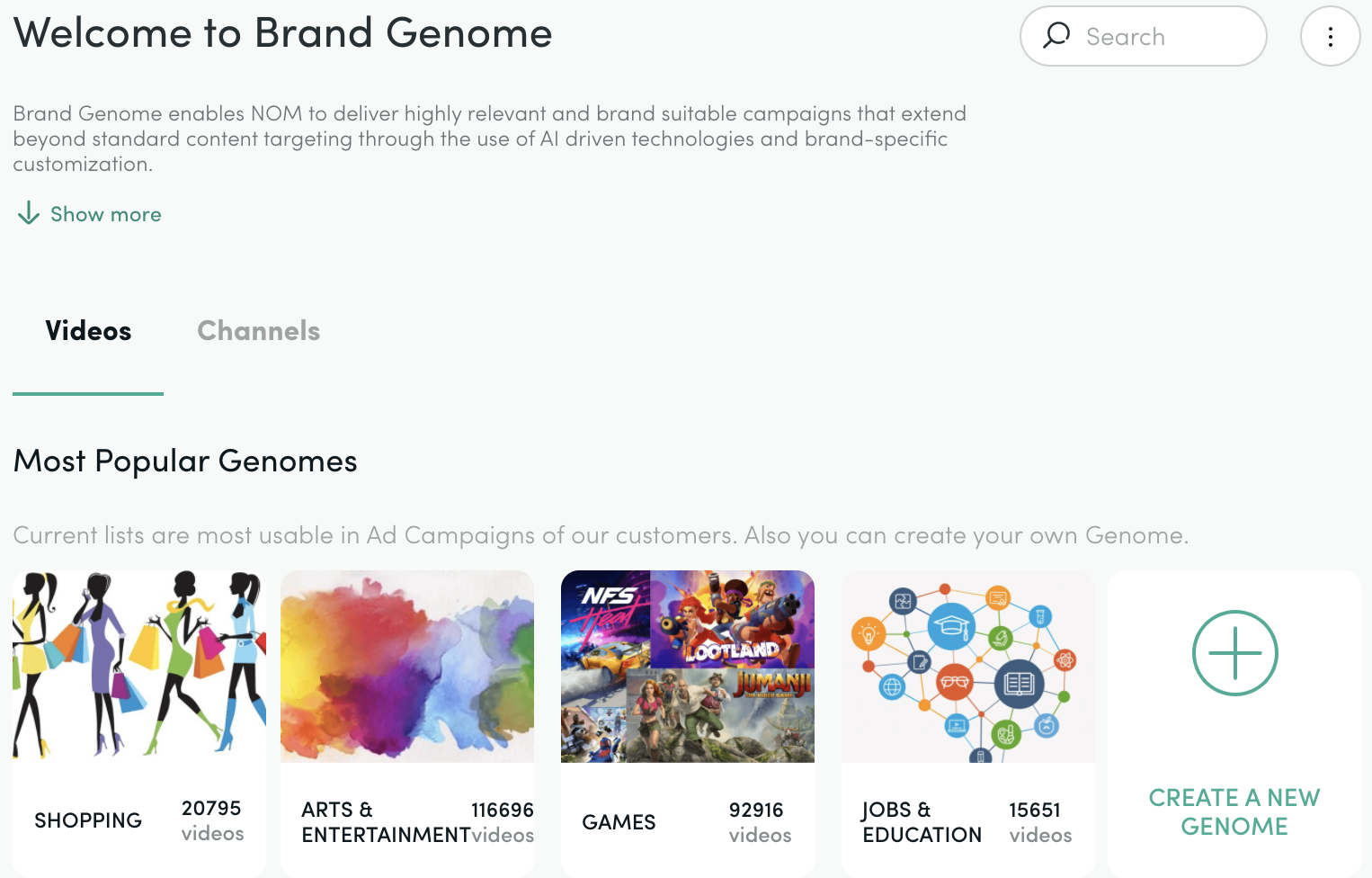This screenshot has width=1372, height=878.
Task: Click the 92916 videos count on Games
Action: [x=760, y=822]
